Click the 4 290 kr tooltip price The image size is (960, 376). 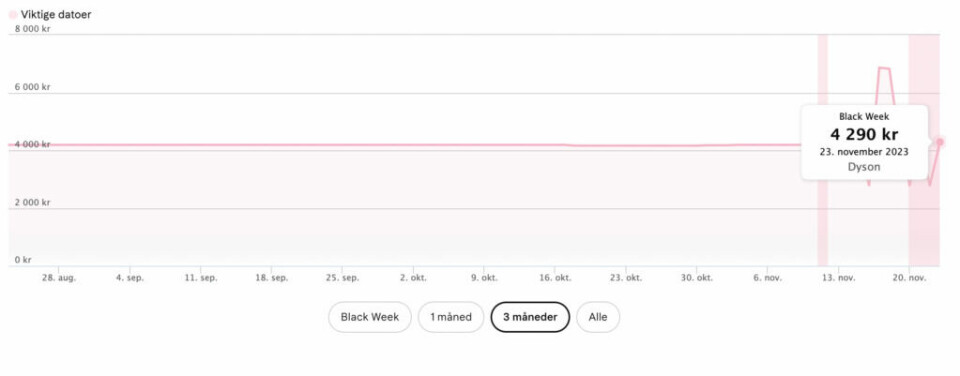864,134
